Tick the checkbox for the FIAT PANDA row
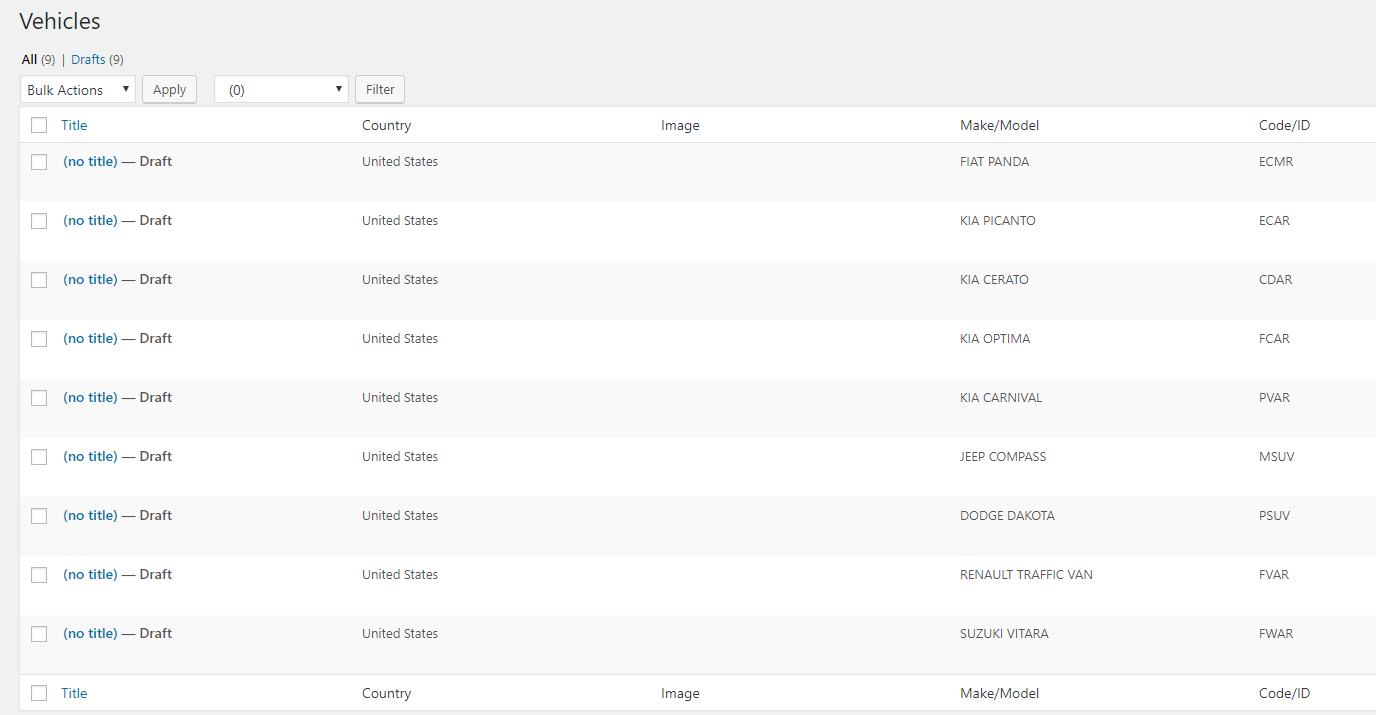 point(39,162)
